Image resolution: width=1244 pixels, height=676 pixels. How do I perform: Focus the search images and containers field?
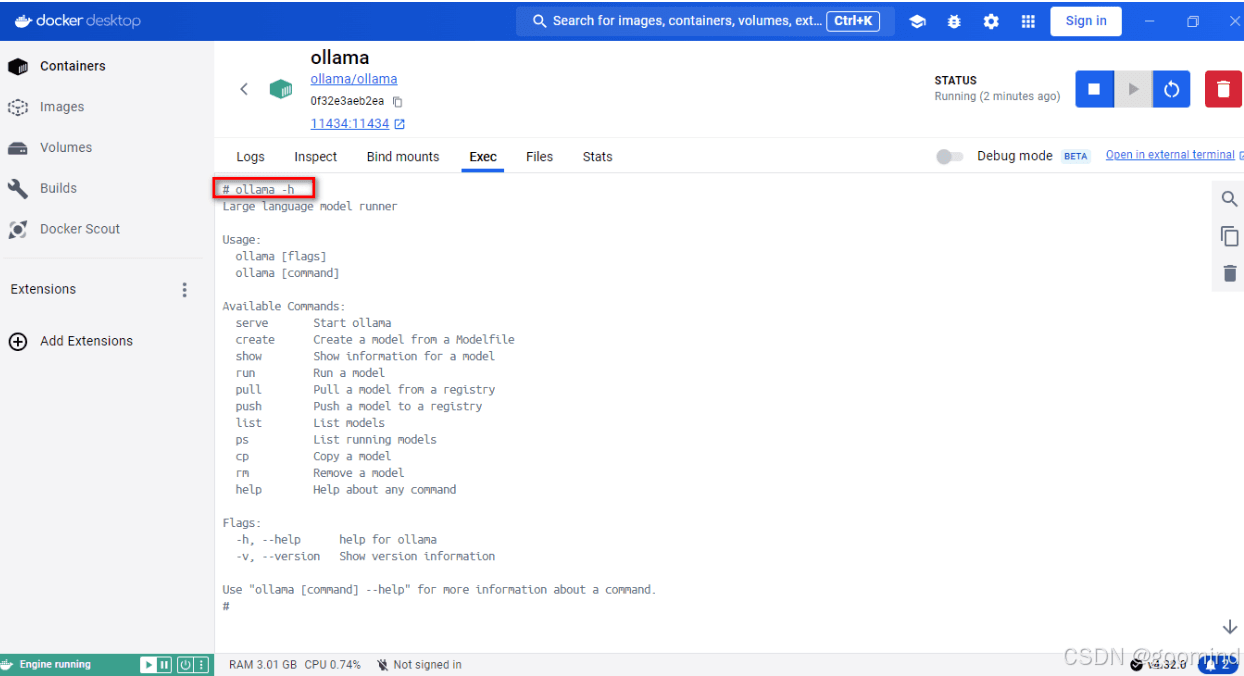click(x=698, y=21)
